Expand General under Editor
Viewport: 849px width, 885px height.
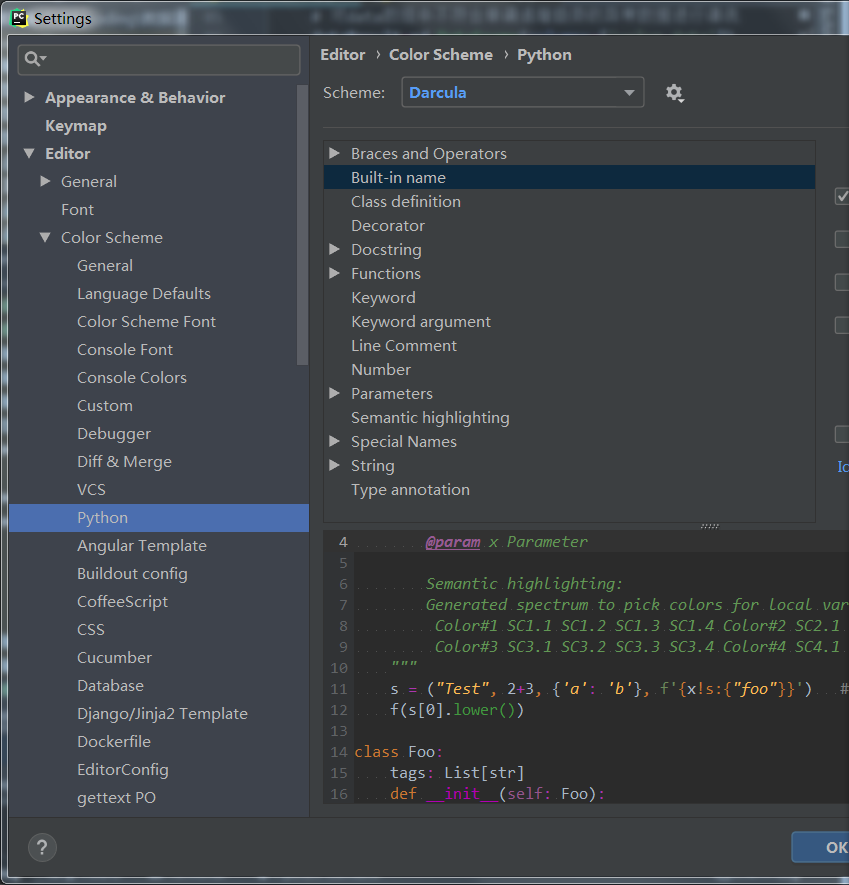point(45,181)
